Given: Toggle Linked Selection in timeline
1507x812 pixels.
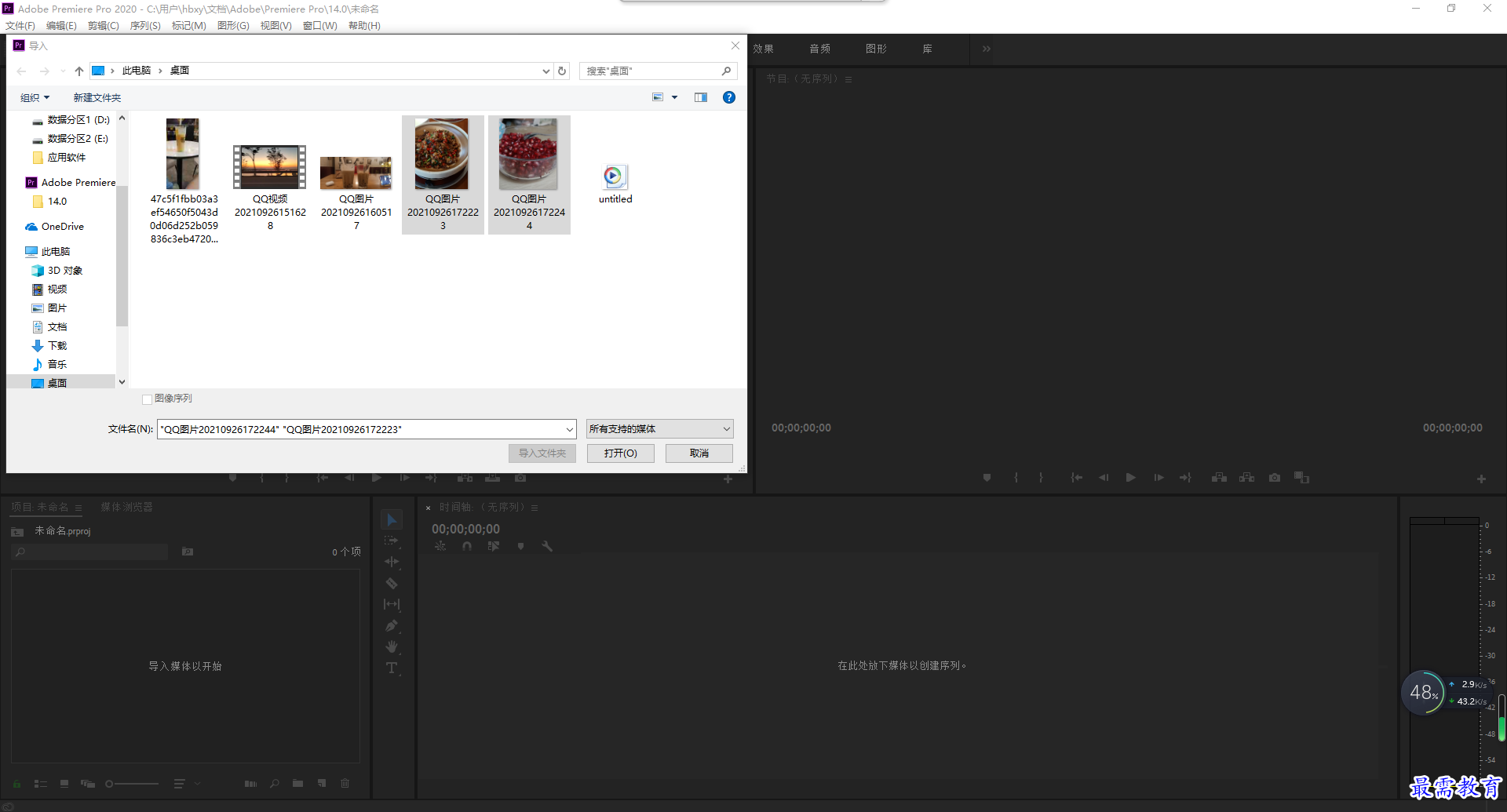Looking at the screenshot, I should pos(494,546).
